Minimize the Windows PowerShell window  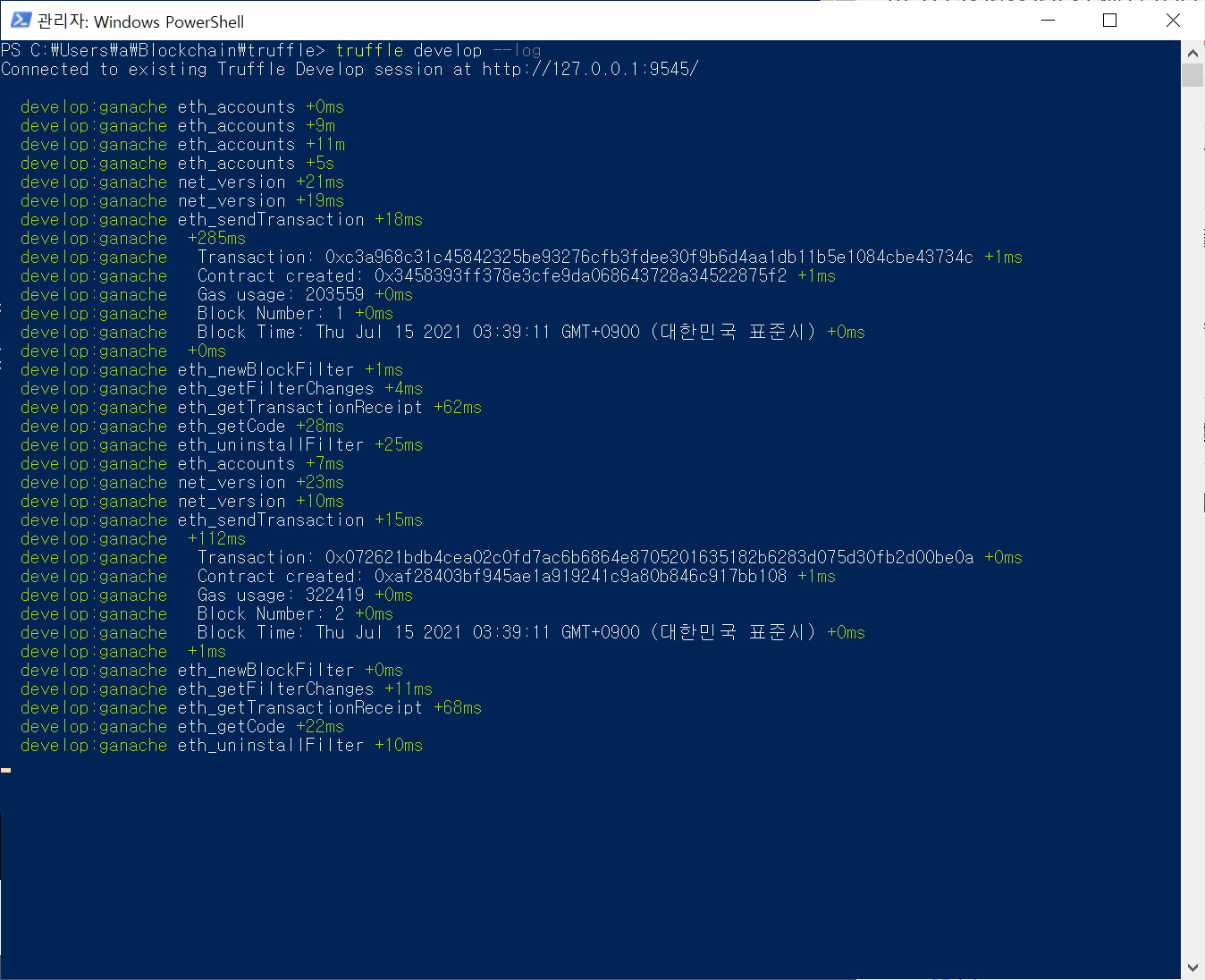(x=1049, y=21)
